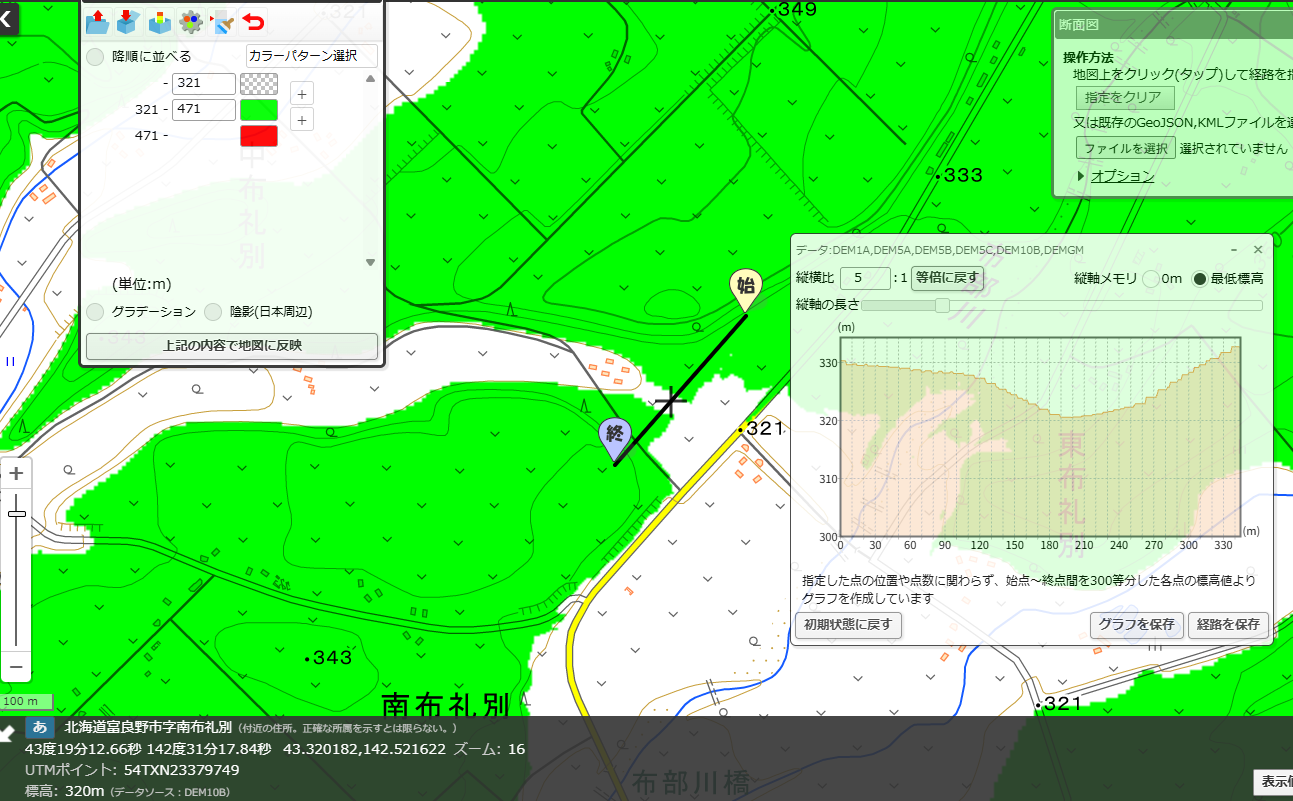The height and width of the screenshot is (801, 1293).
Task: Click the red undo arrow icon
Action: click(x=254, y=21)
